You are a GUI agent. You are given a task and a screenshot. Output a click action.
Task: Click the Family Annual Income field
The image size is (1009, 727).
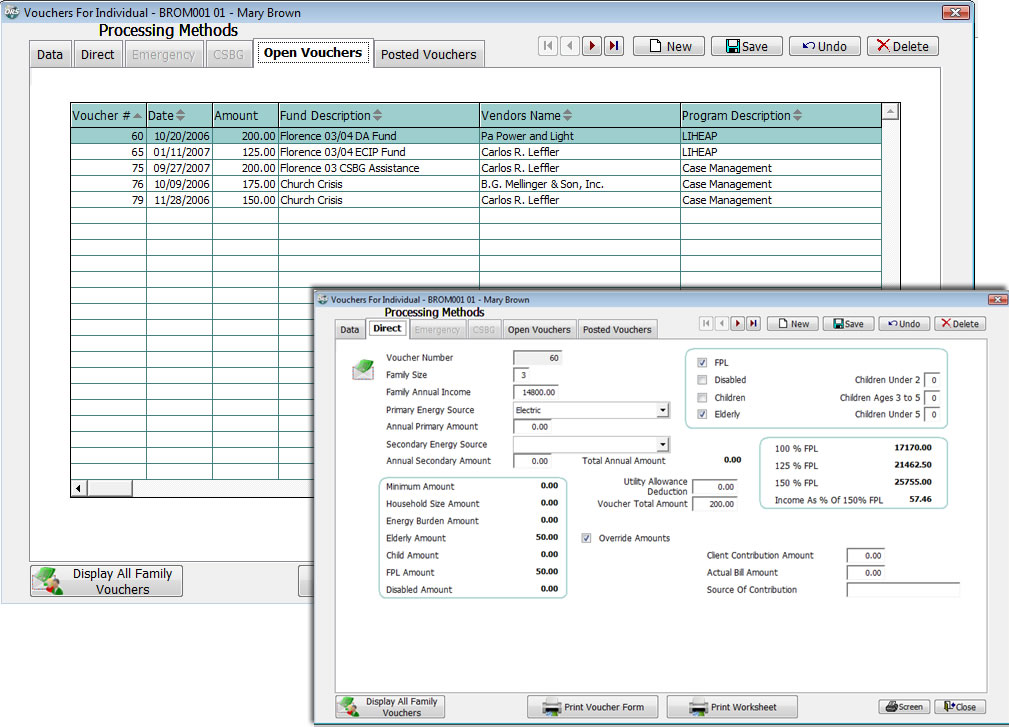click(x=535, y=393)
